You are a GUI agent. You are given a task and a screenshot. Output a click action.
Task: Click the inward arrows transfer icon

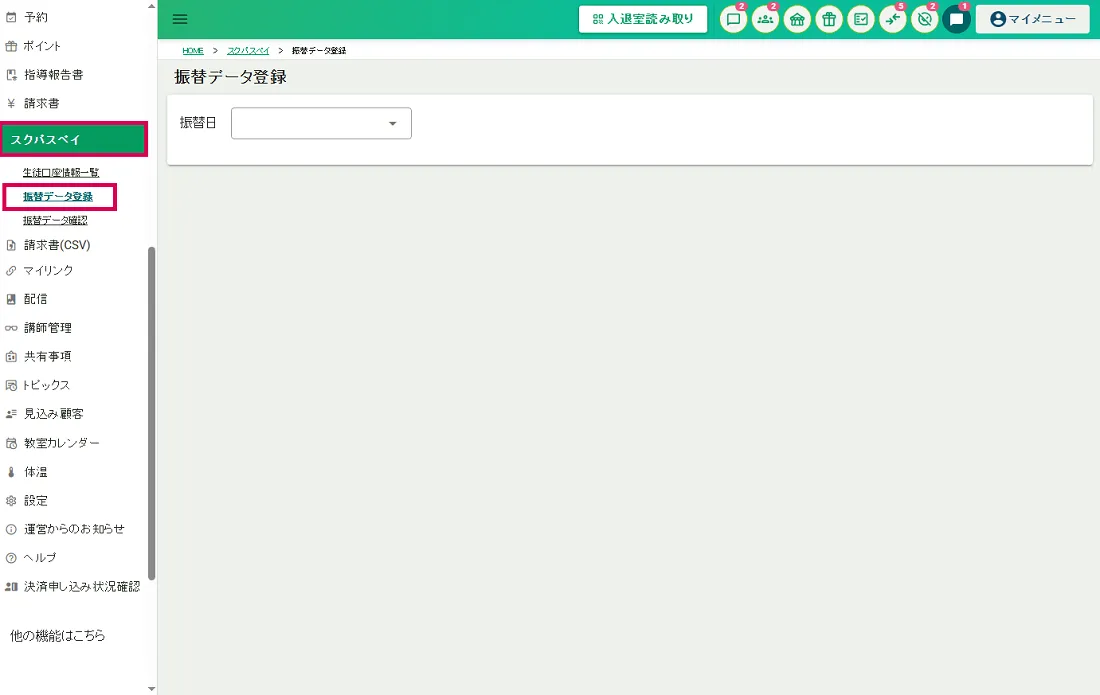[892, 20]
